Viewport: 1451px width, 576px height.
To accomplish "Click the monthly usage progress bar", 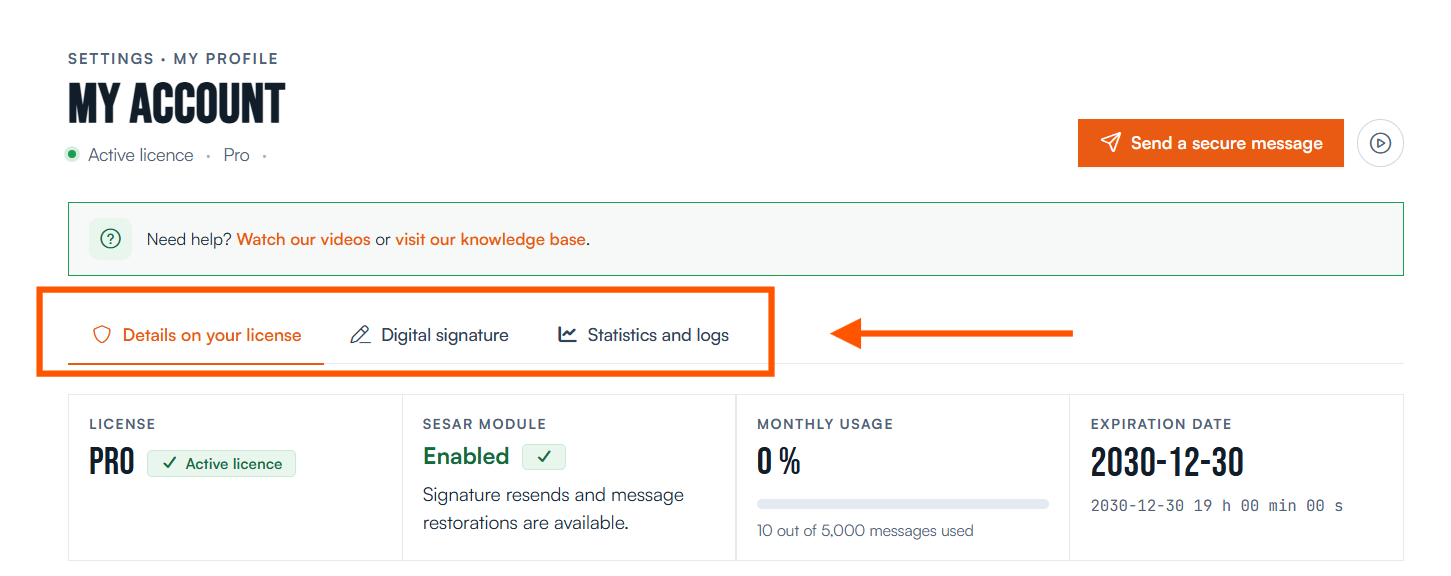I will click(x=903, y=504).
